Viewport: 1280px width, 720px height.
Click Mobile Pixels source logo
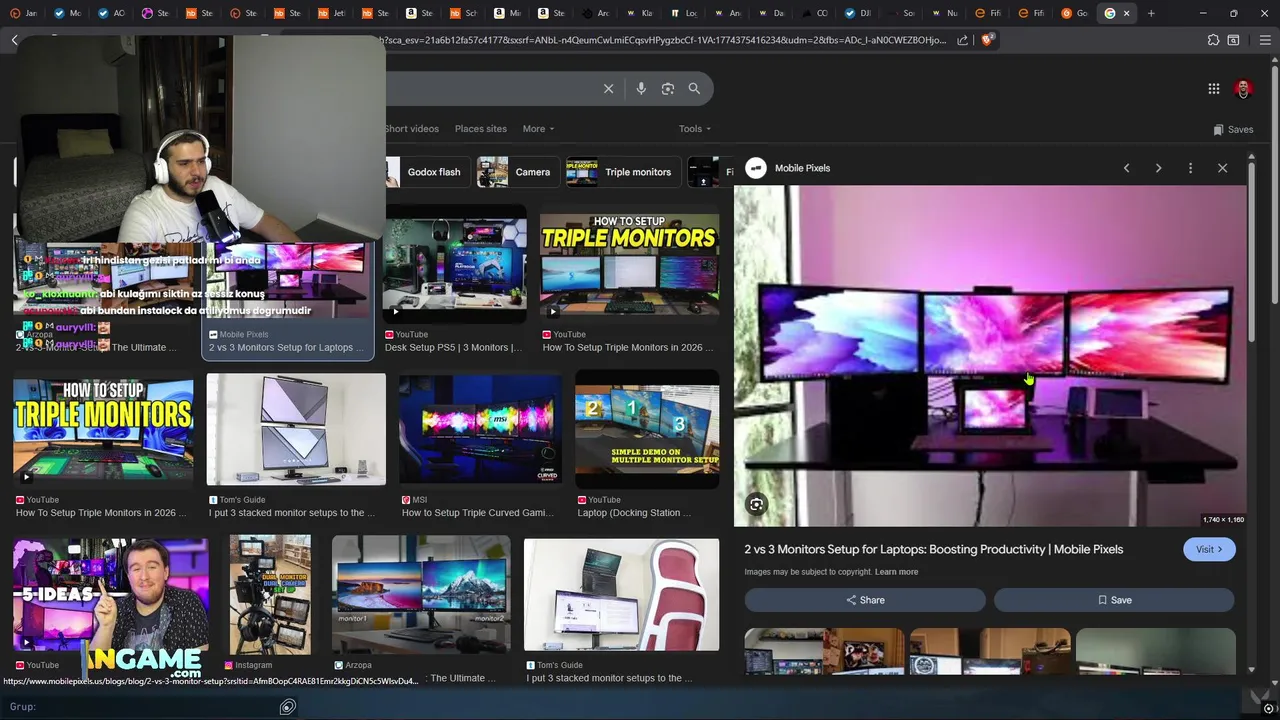coord(756,168)
